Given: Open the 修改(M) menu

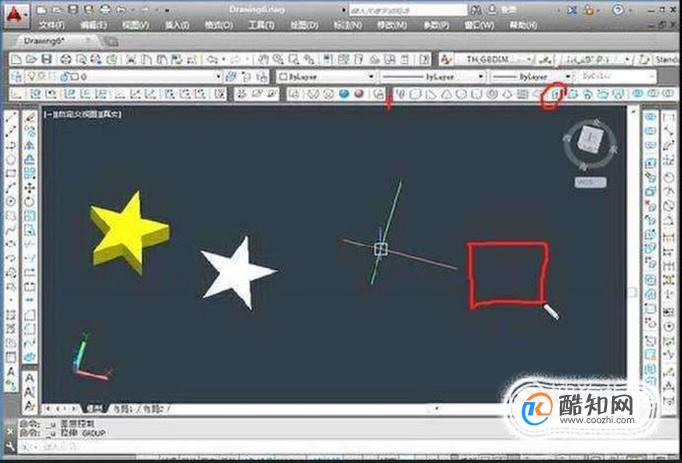Looking at the screenshot, I should 392,25.
